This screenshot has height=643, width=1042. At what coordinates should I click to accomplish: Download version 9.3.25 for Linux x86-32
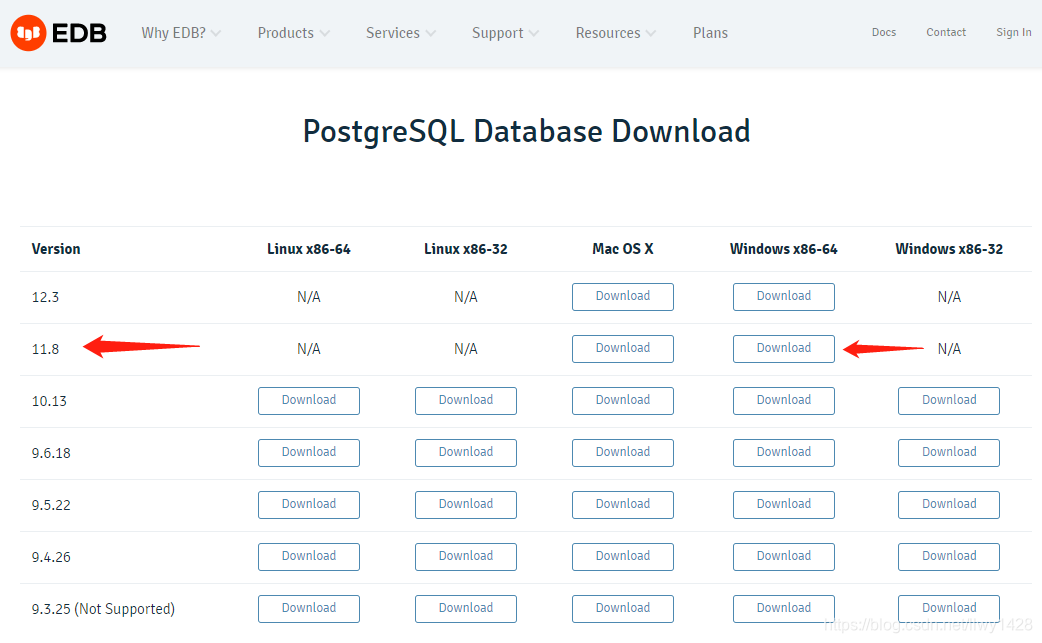pyautogui.click(x=466, y=608)
